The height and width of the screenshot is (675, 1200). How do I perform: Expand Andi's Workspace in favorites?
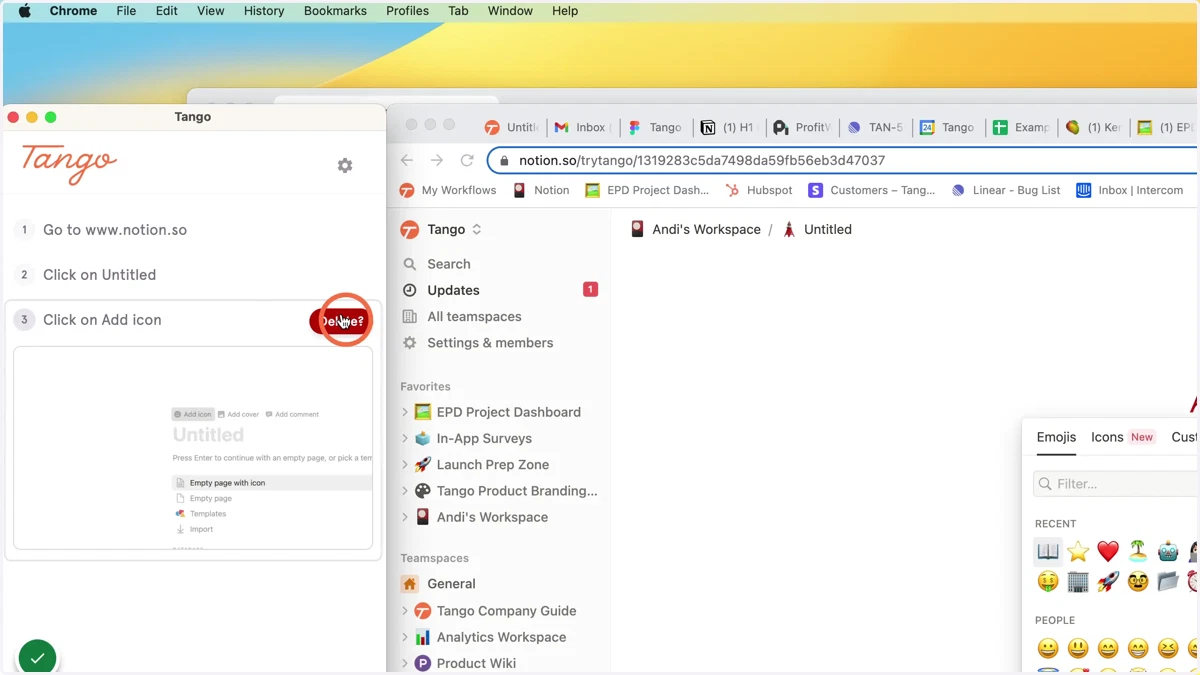point(405,517)
